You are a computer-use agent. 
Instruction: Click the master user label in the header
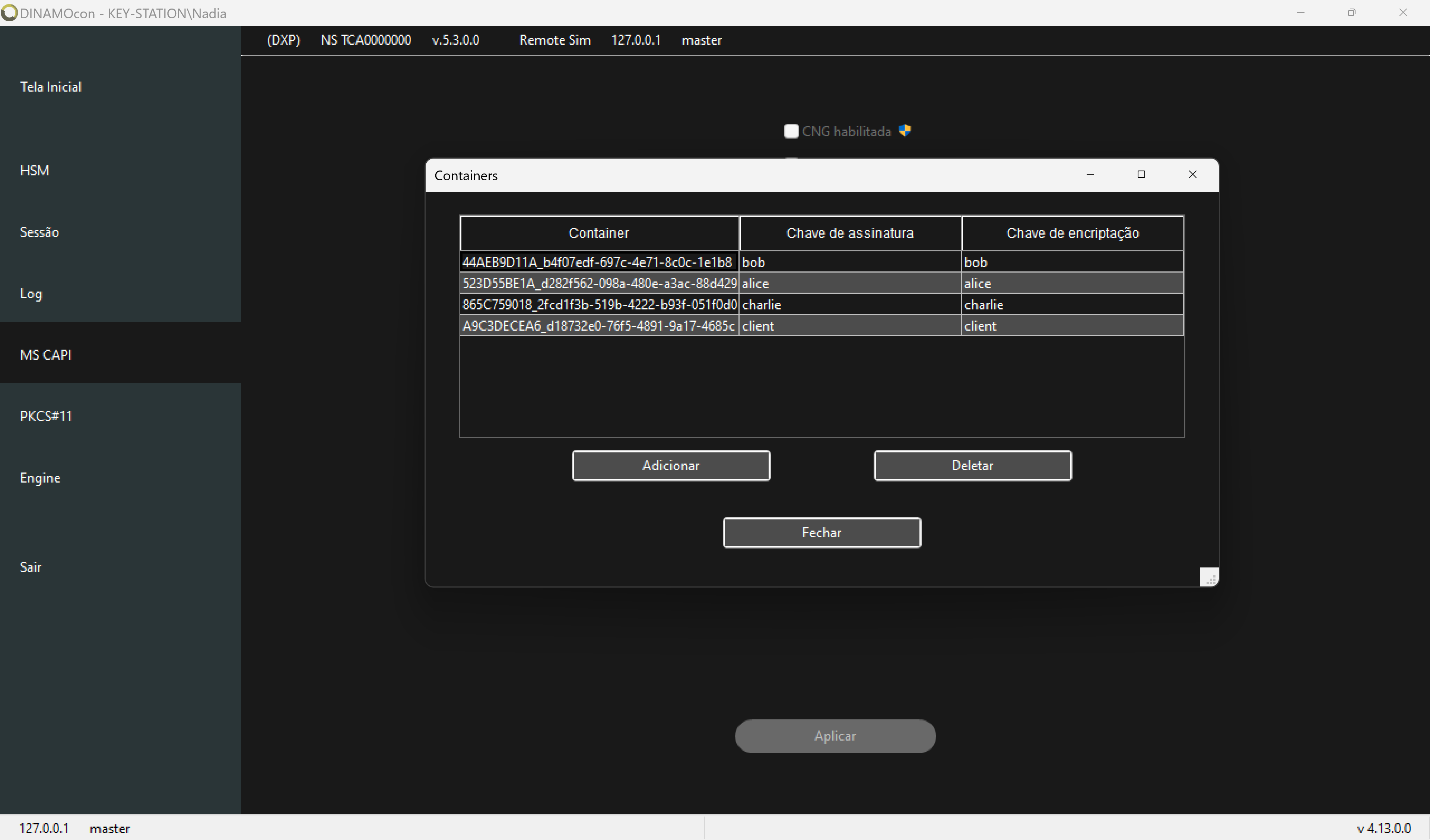[x=701, y=40]
